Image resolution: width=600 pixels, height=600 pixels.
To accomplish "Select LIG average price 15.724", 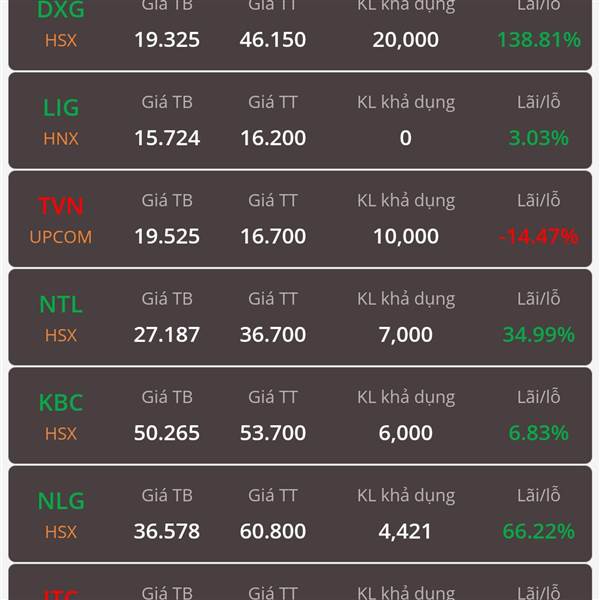I will 167,138.
